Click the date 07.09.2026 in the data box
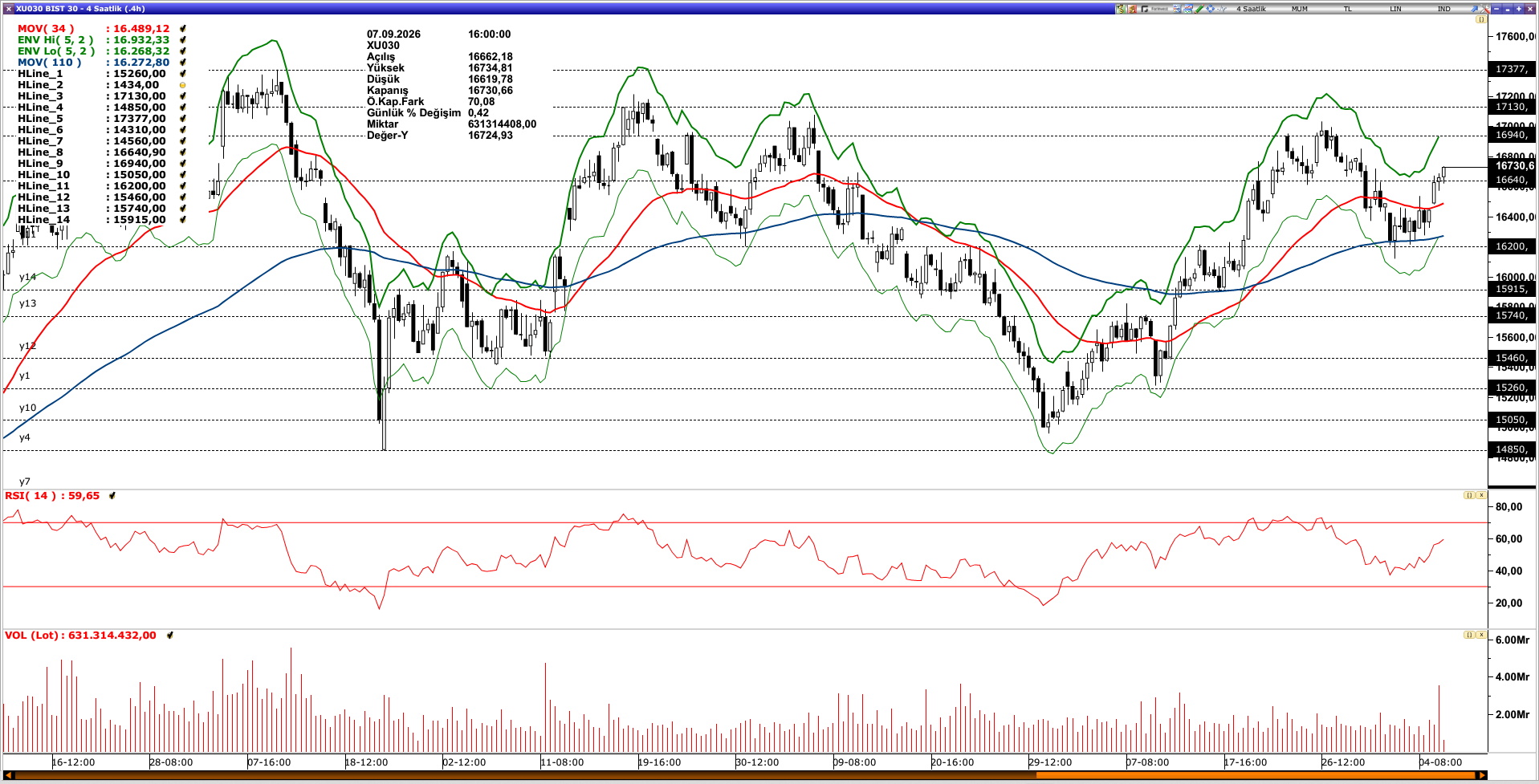This screenshot has height=784, width=1539. click(393, 35)
